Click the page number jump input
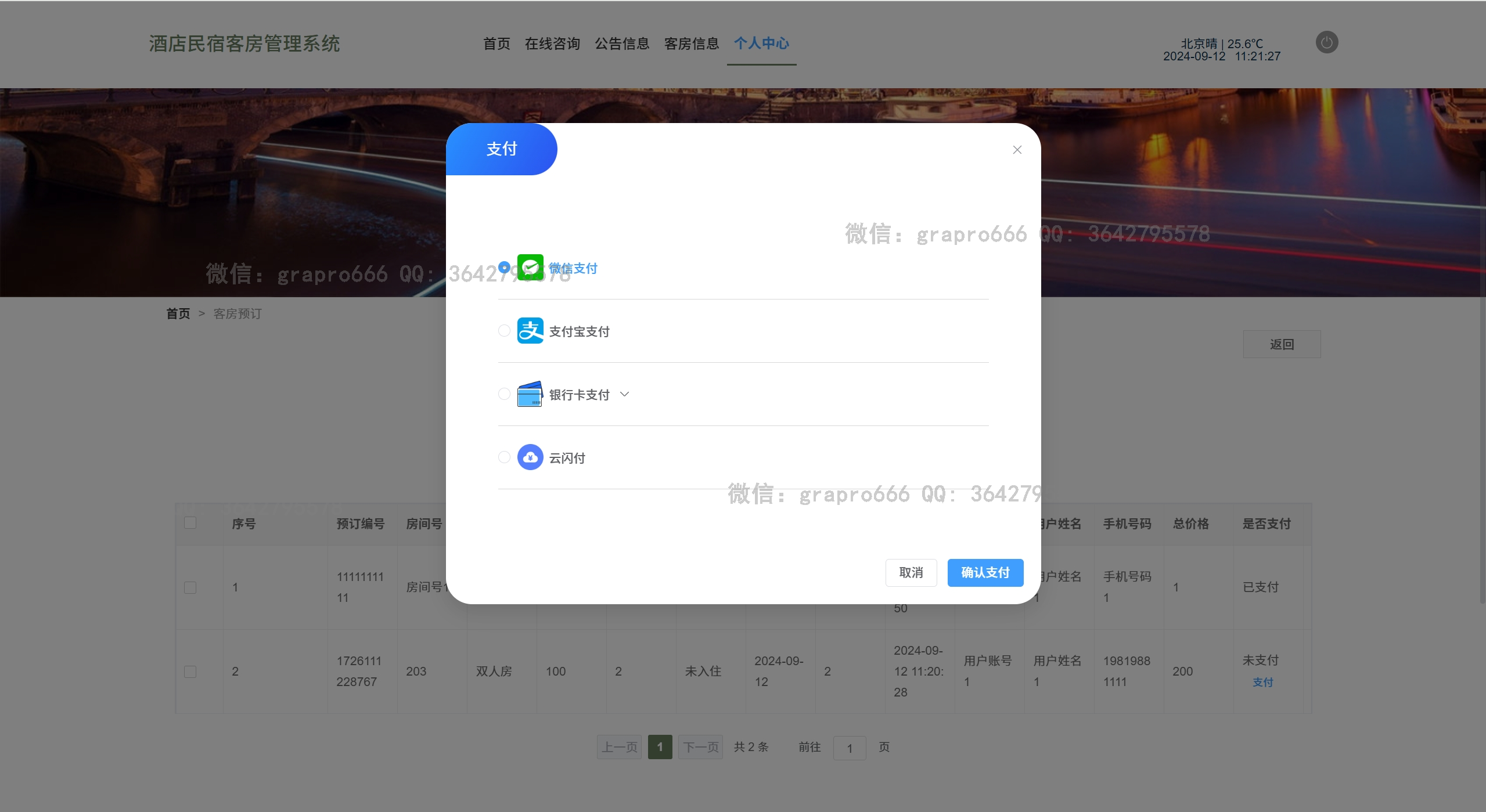Viewport: 1486px width, 812px height. (849, 748)
